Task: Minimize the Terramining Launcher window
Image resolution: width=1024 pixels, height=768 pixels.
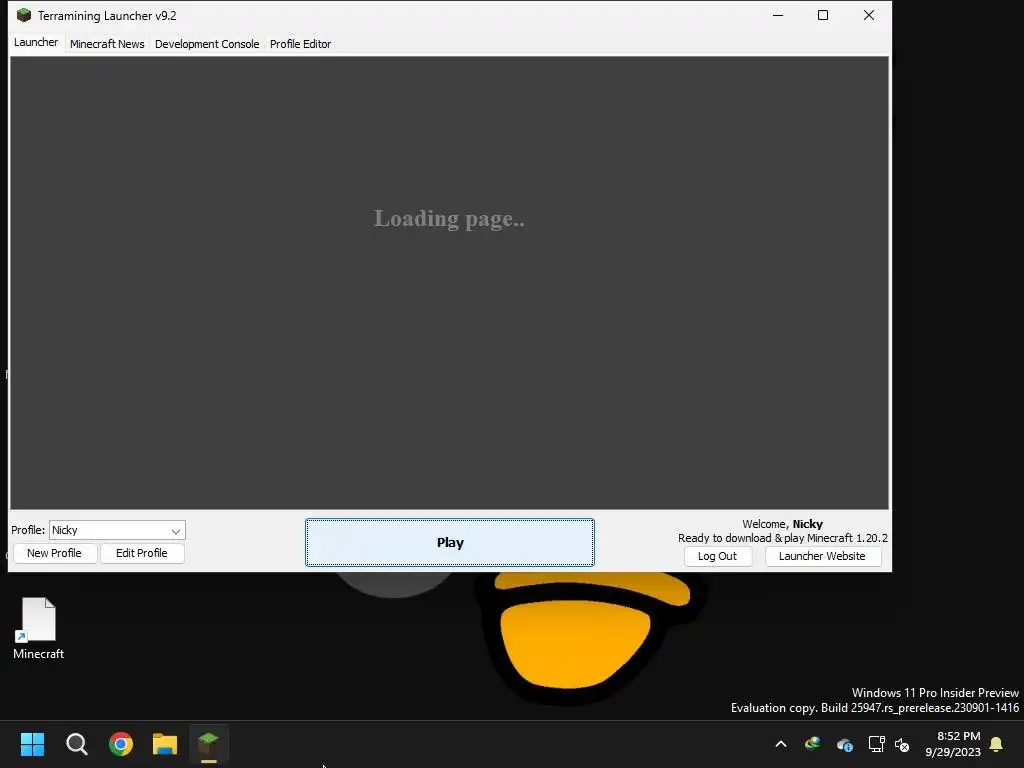Action: pyautogui.click(x=778, y=15)
